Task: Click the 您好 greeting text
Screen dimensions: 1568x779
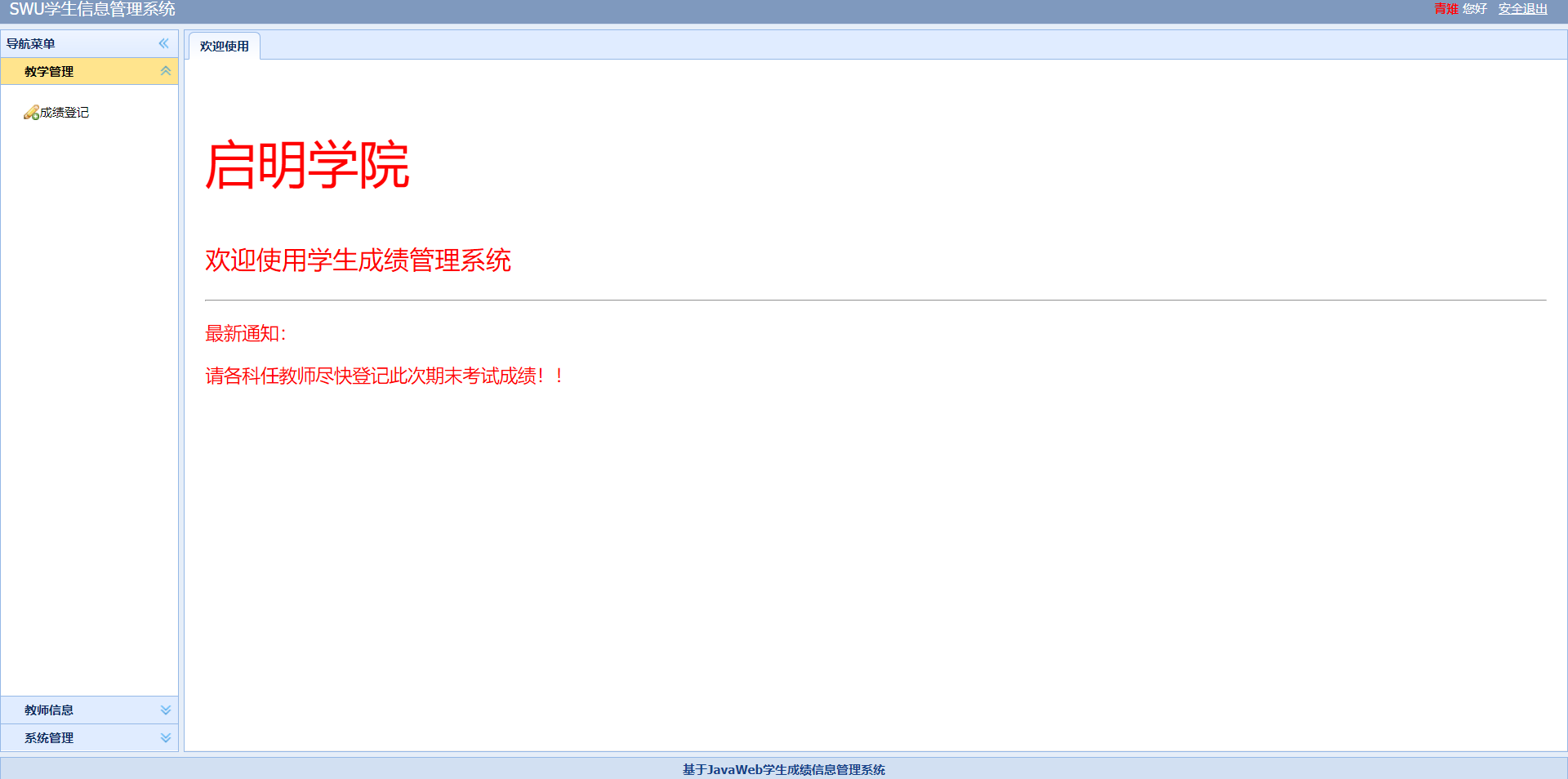Action: point(1475,9)
